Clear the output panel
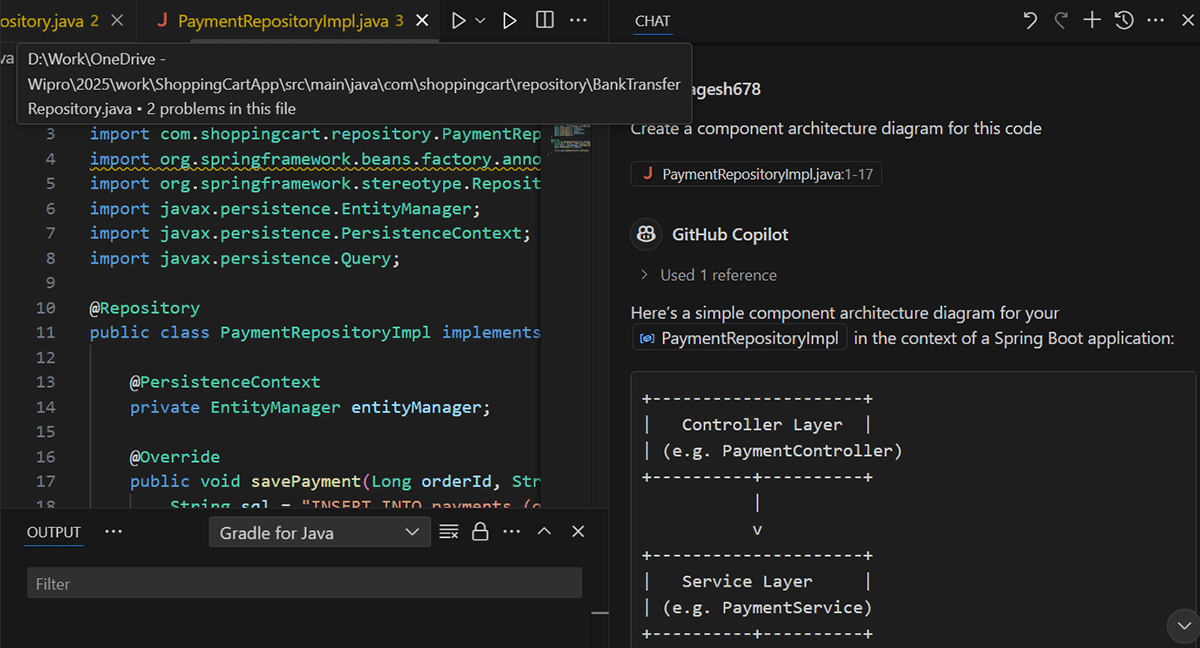 [449, 532]
